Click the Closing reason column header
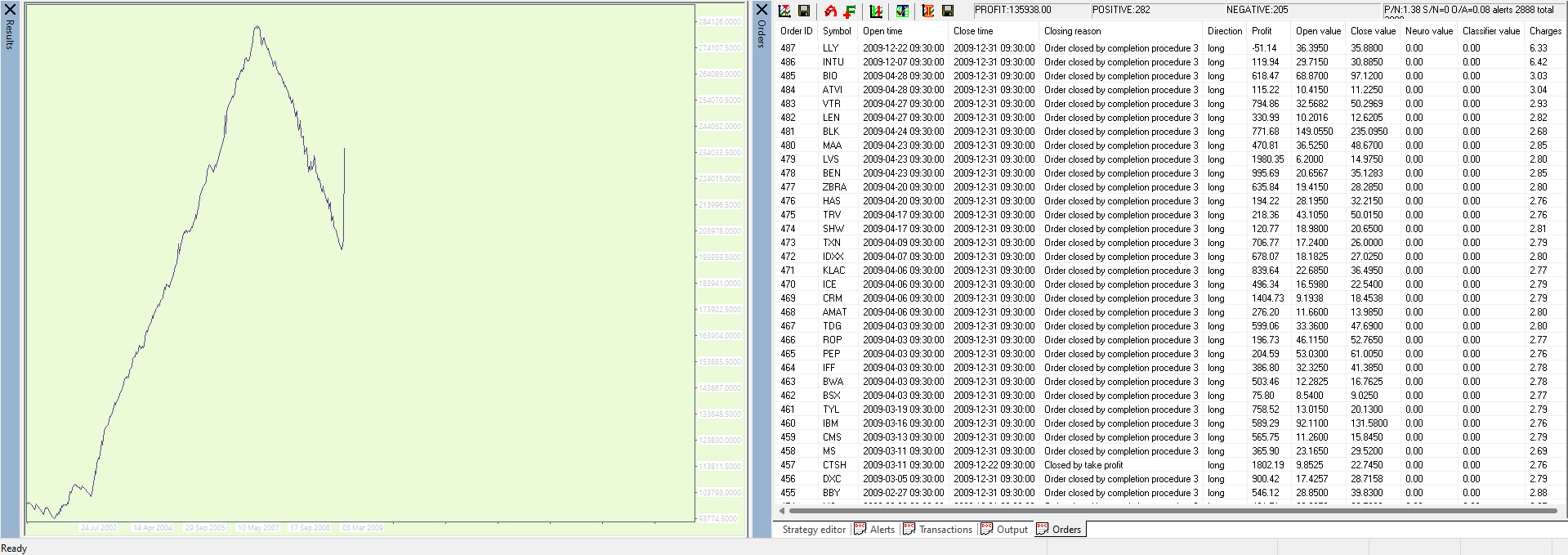Image resolution: width=1568 pixels, height=555 pixels. [x=1072, y=31]
